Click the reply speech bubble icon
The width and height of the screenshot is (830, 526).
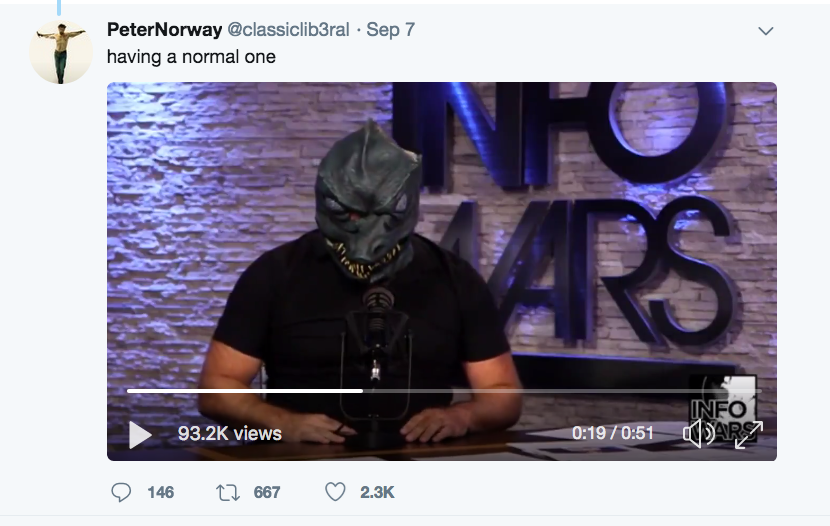click(x=121, y=492)
